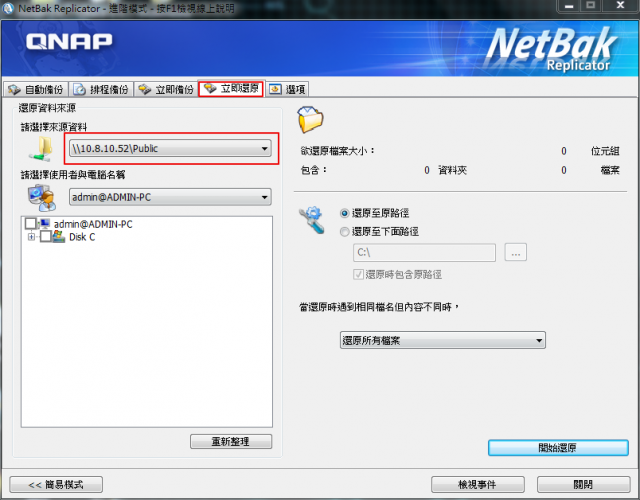Click the Disk C drive icon
Image resolution: width=640 pixels, height=500 pixels.
click(x=59, y=236)
